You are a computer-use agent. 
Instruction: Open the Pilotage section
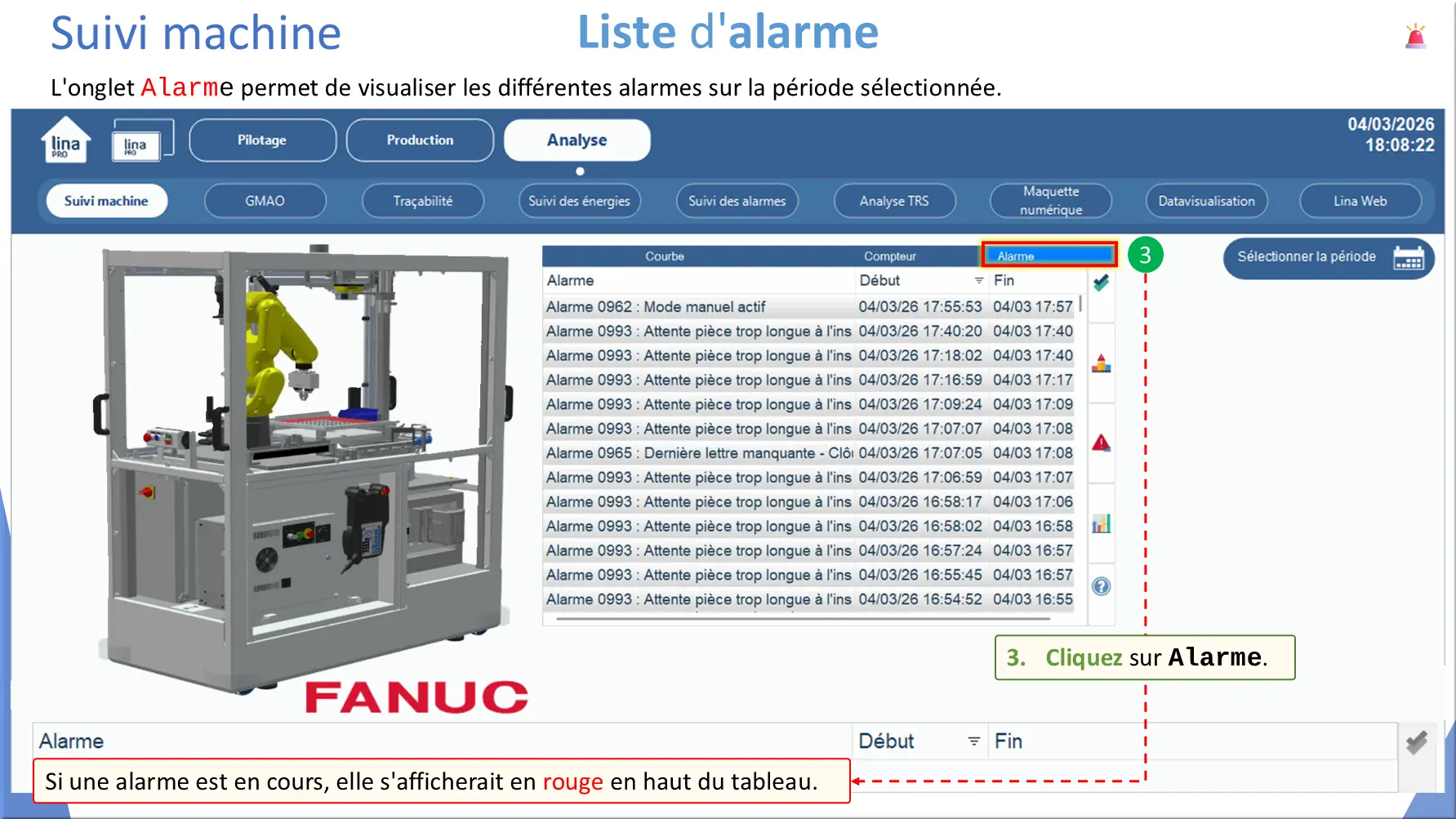[262, 140]
